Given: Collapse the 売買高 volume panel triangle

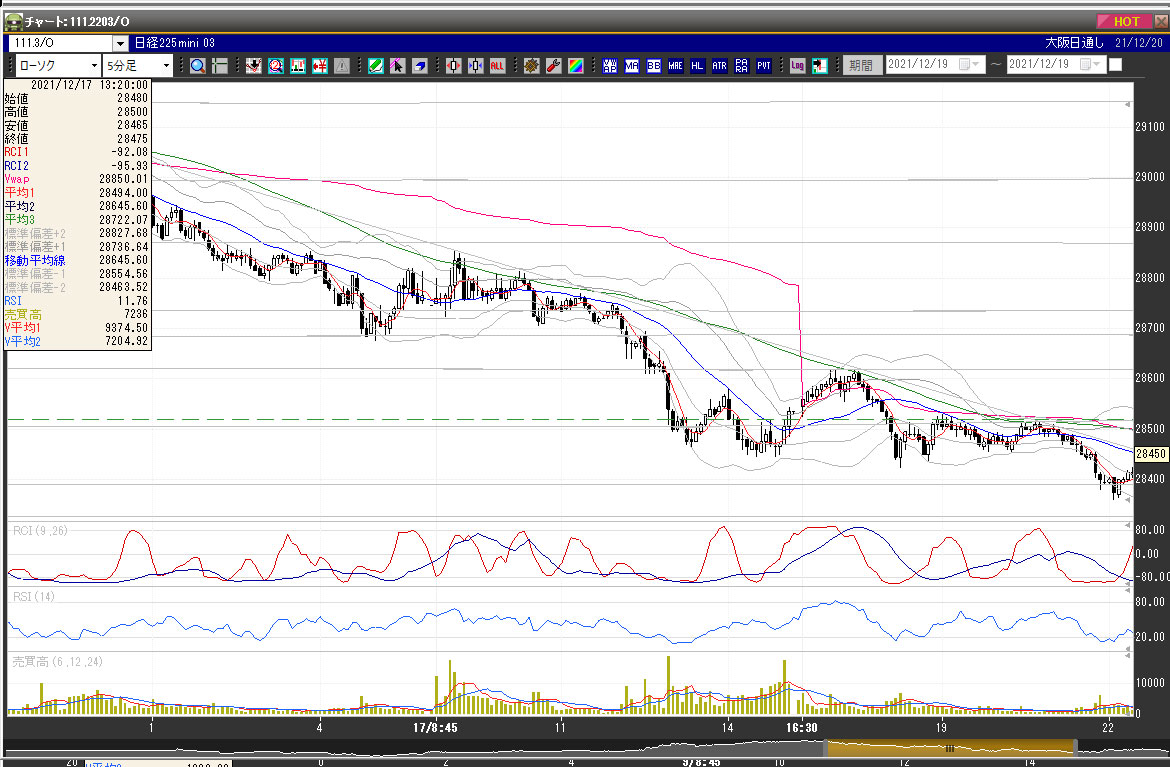Looking at the screenshot, I should pos(1127,654).
